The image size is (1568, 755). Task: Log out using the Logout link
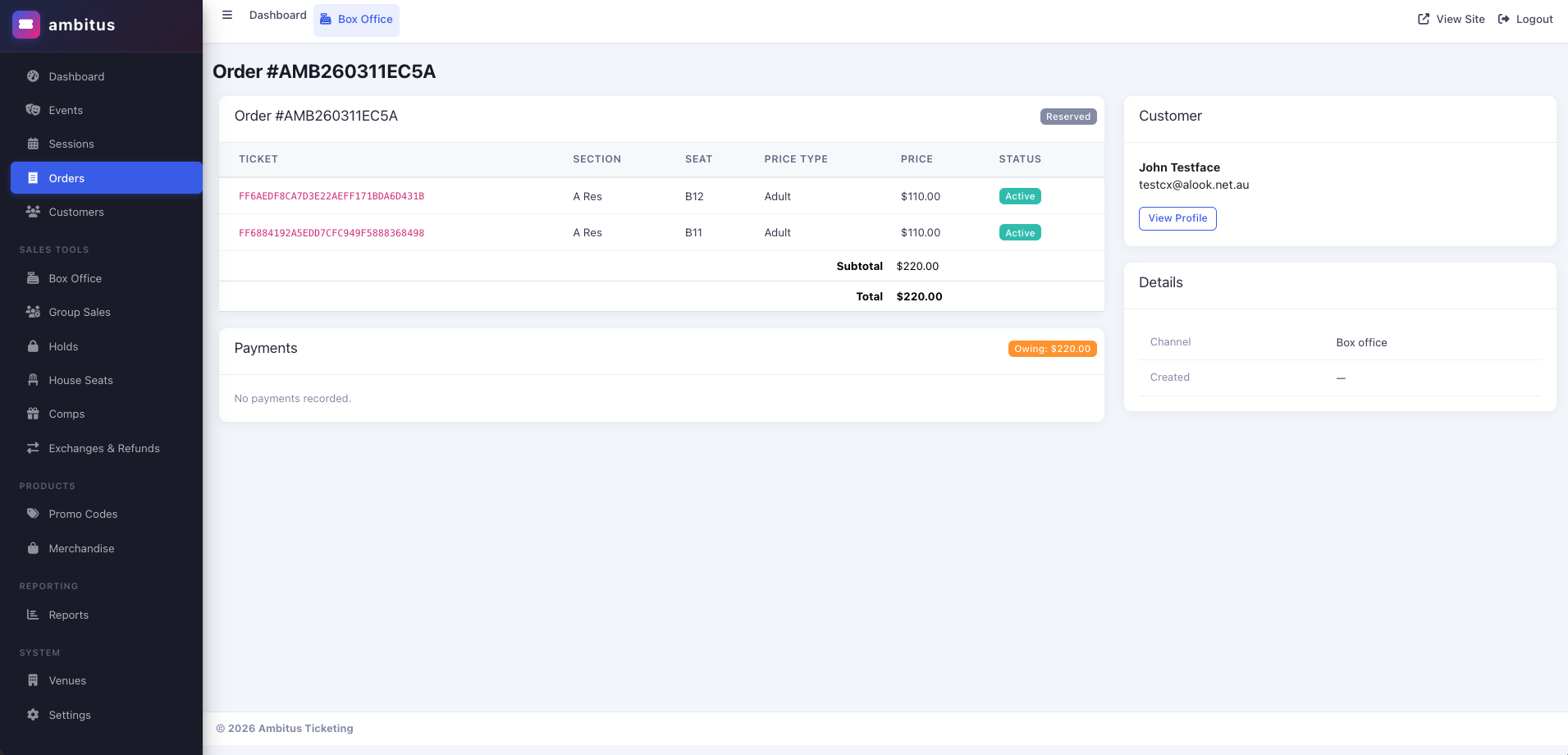tap(1525, 19)
